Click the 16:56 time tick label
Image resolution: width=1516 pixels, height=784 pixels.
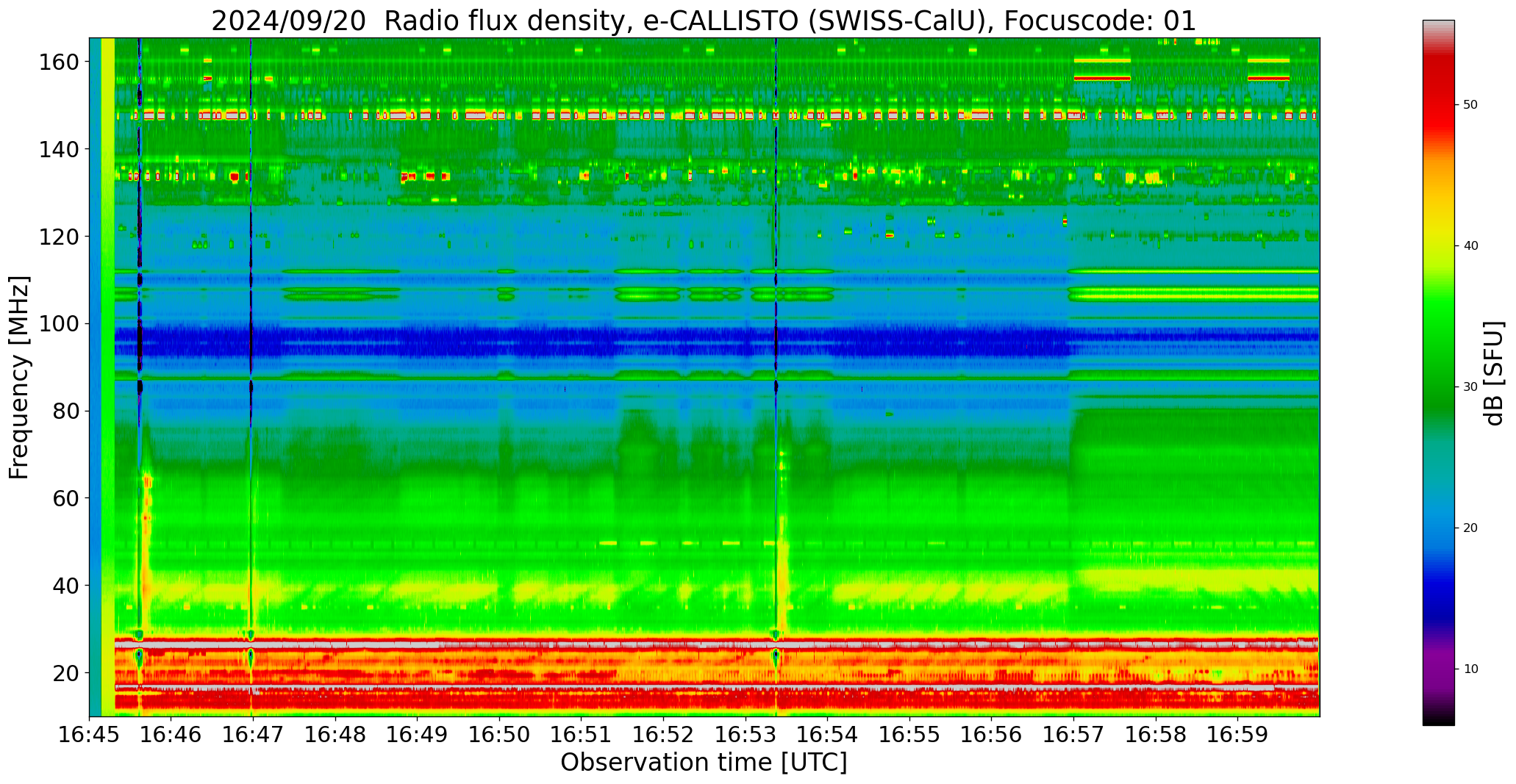tap(991, 735)
